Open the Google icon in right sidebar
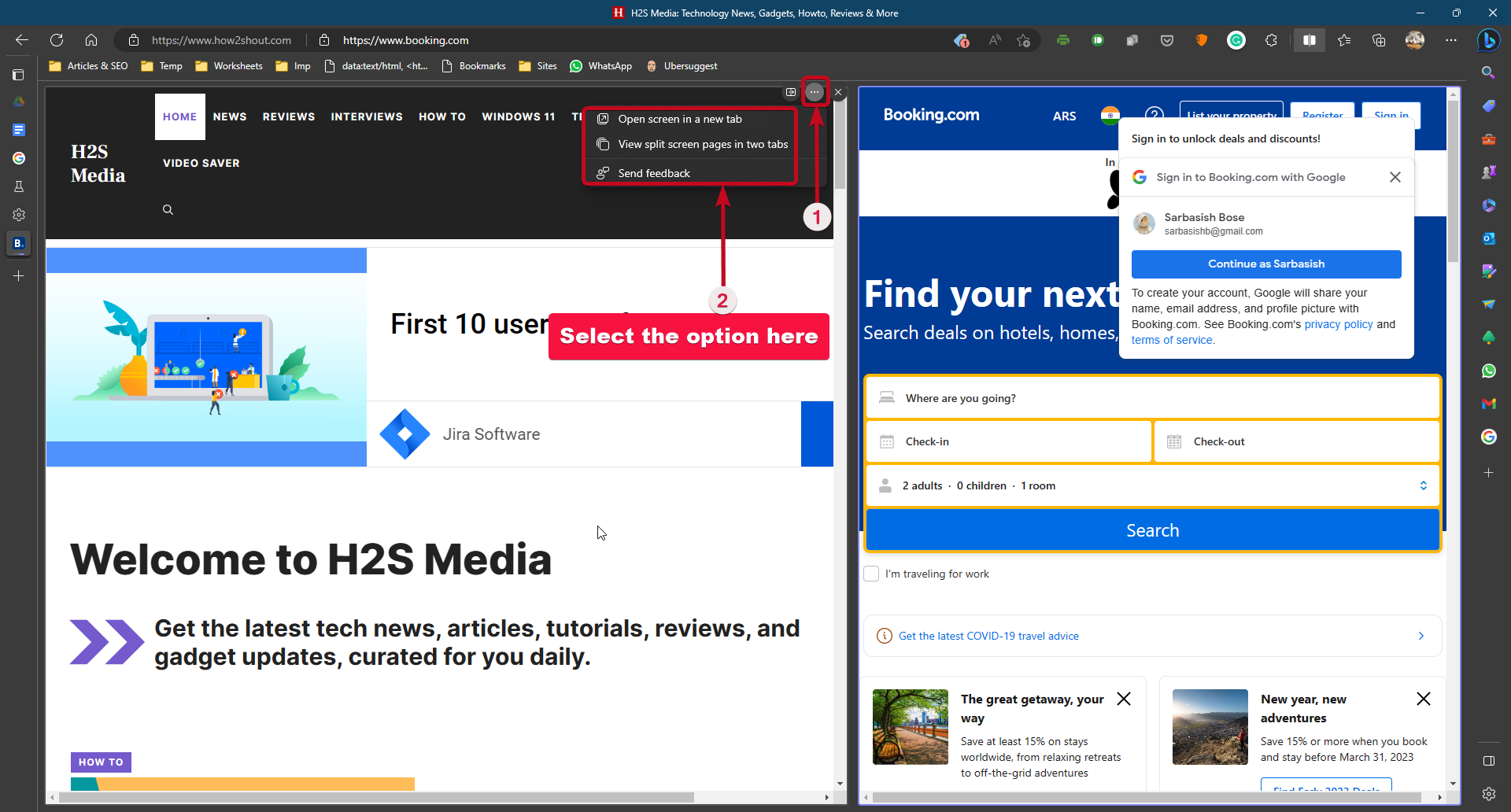Image resolution: width=1511 pixels, height=812 pixels. click(1488, 437)
